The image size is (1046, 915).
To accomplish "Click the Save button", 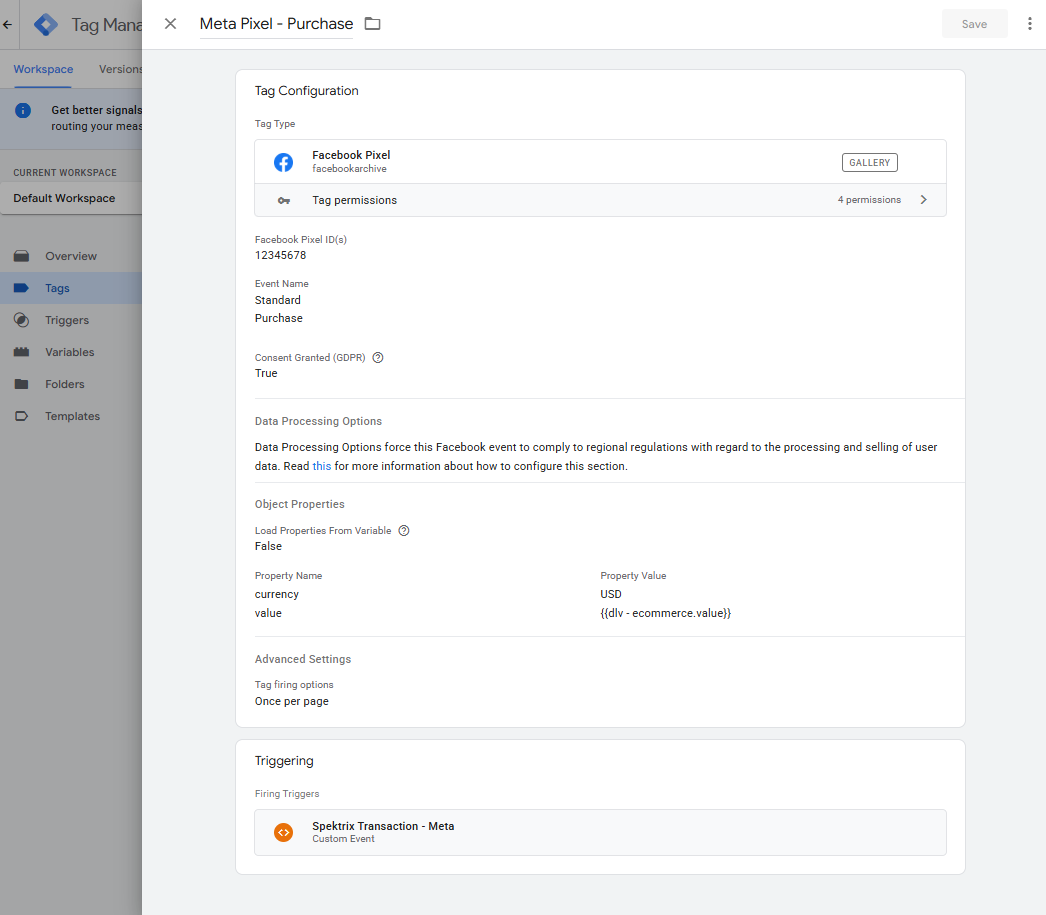I will (973, 24).
